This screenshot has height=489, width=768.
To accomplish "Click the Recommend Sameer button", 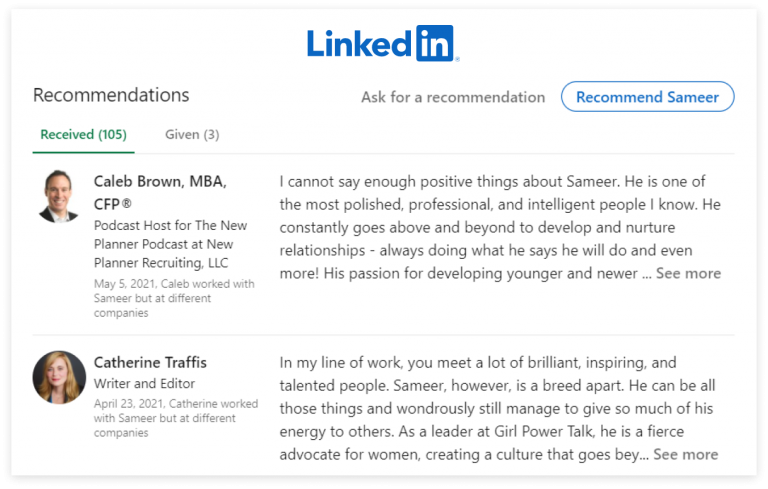I will tap(647, 97).
